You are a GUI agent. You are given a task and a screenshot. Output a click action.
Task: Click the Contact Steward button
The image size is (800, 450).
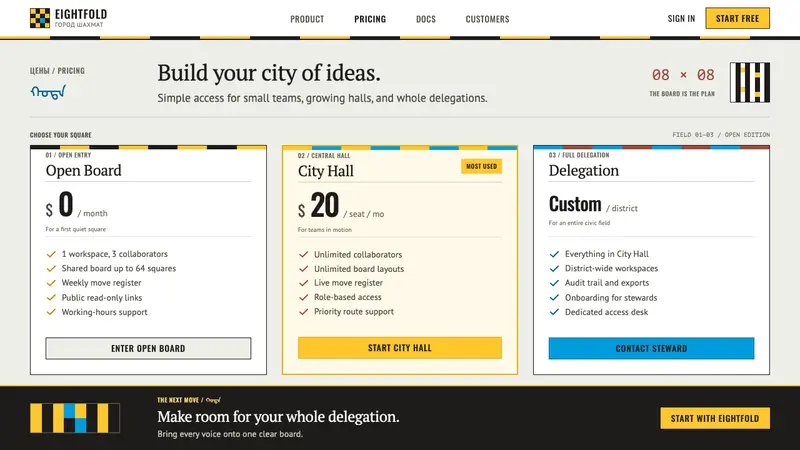pyautogui.click(x=651, y=348)
